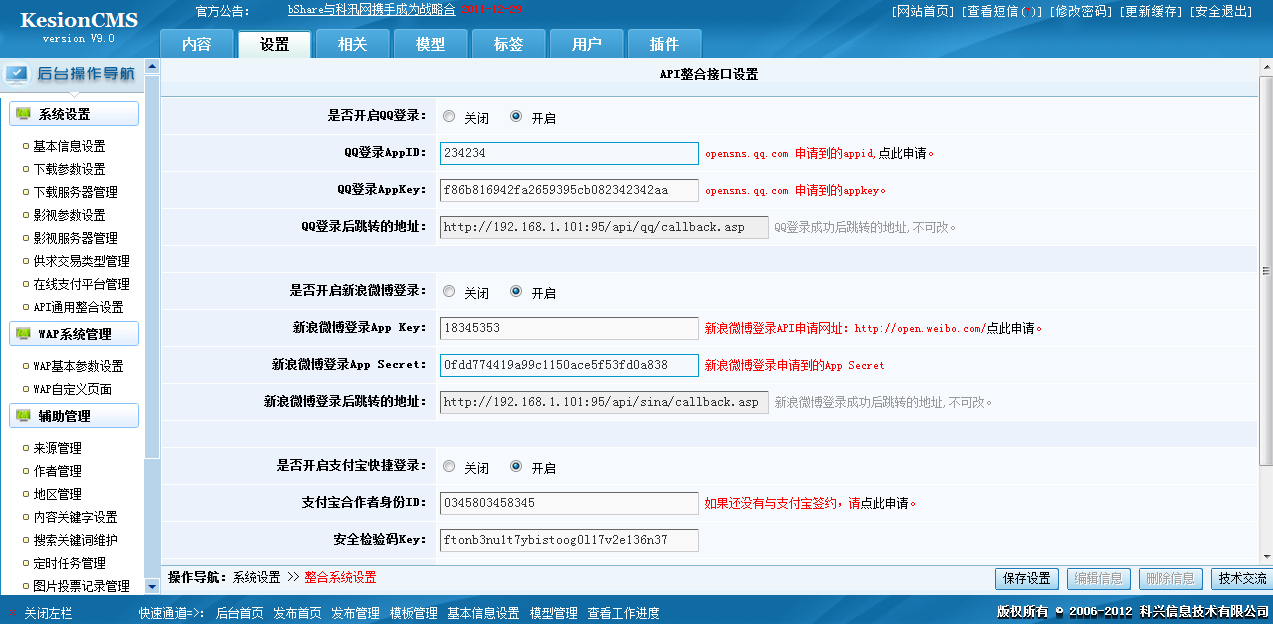
Task: Click the 模板管理 shortcut link
Action: (x=413, y=613)
